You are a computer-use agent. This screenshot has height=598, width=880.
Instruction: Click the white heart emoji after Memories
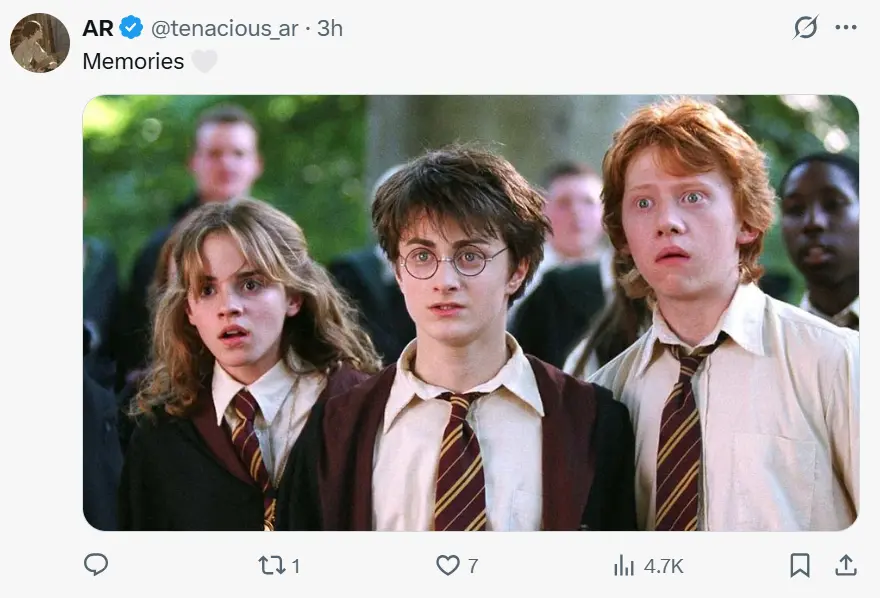[204, 61]
